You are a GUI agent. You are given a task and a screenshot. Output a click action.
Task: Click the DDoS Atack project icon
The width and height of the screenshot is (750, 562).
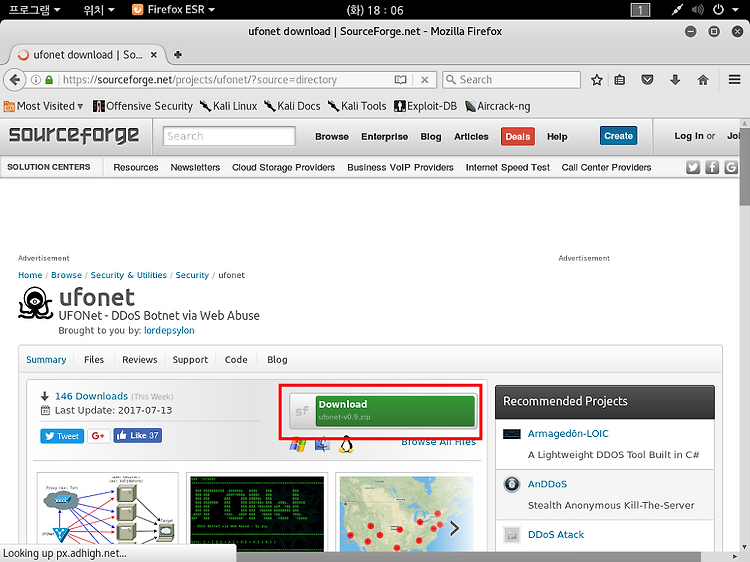[x=512, y=535]
